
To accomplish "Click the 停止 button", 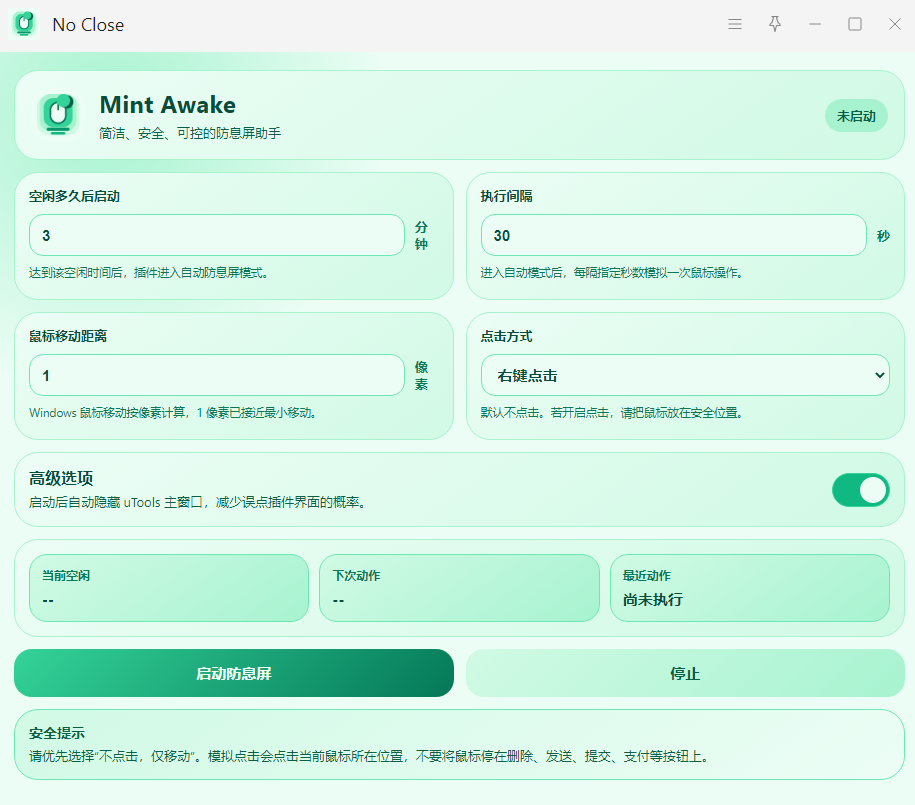I will click(685, 673).
